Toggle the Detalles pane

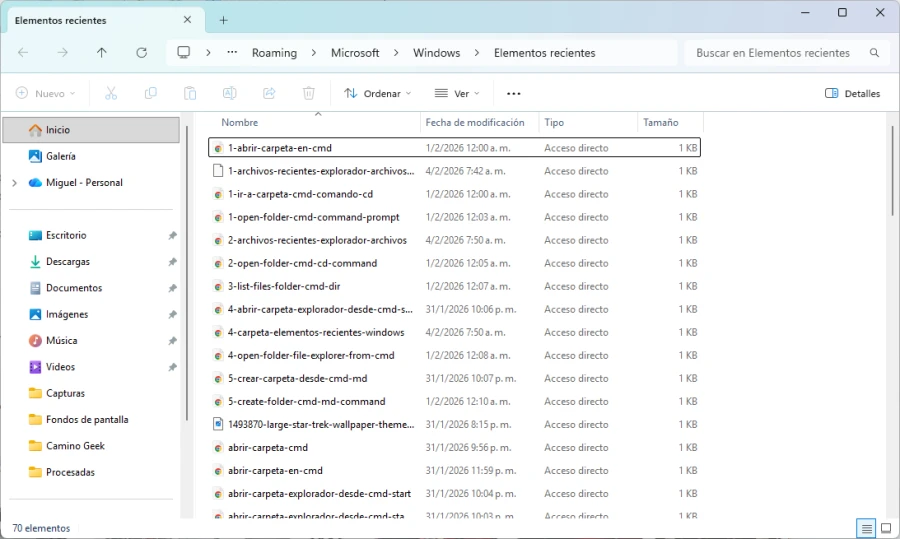point(852,94)
